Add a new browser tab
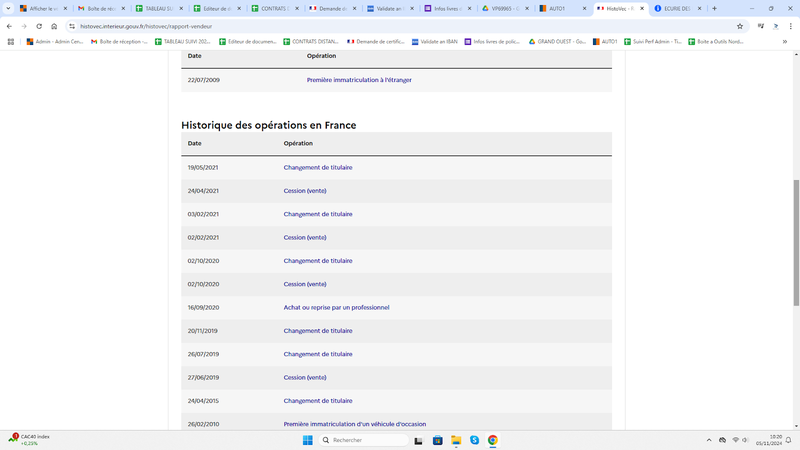Viewport: 800px width, 450px height. [714, 8]
